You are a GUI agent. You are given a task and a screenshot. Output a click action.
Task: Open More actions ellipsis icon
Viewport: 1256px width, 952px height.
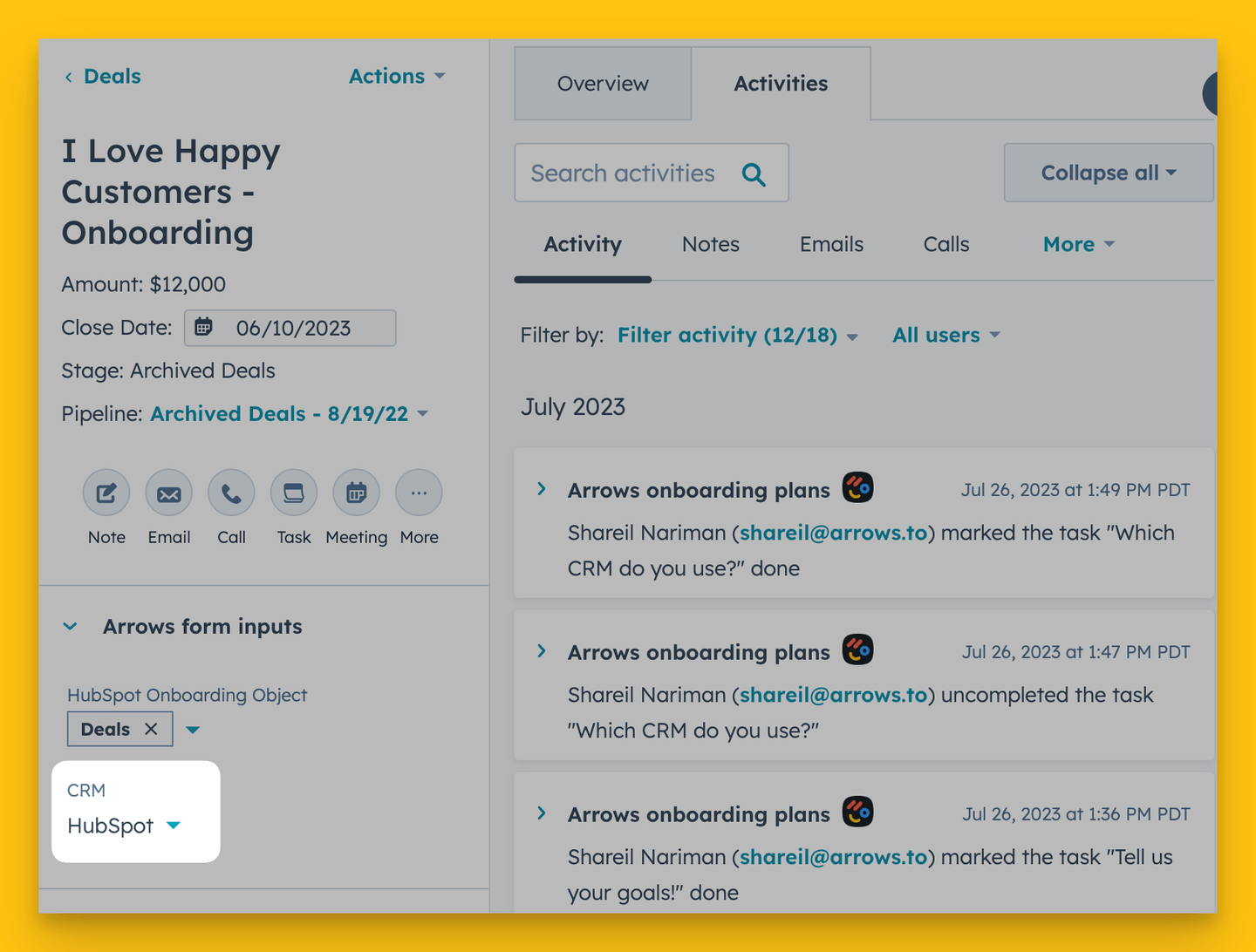419,493
